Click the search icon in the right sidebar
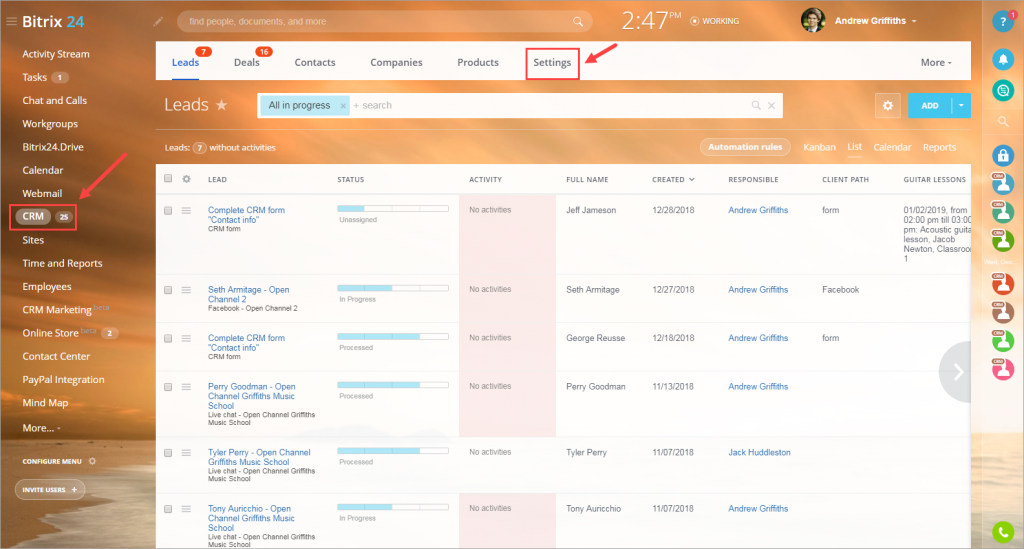This screenshot has height=549, width=1024. 1003,121
